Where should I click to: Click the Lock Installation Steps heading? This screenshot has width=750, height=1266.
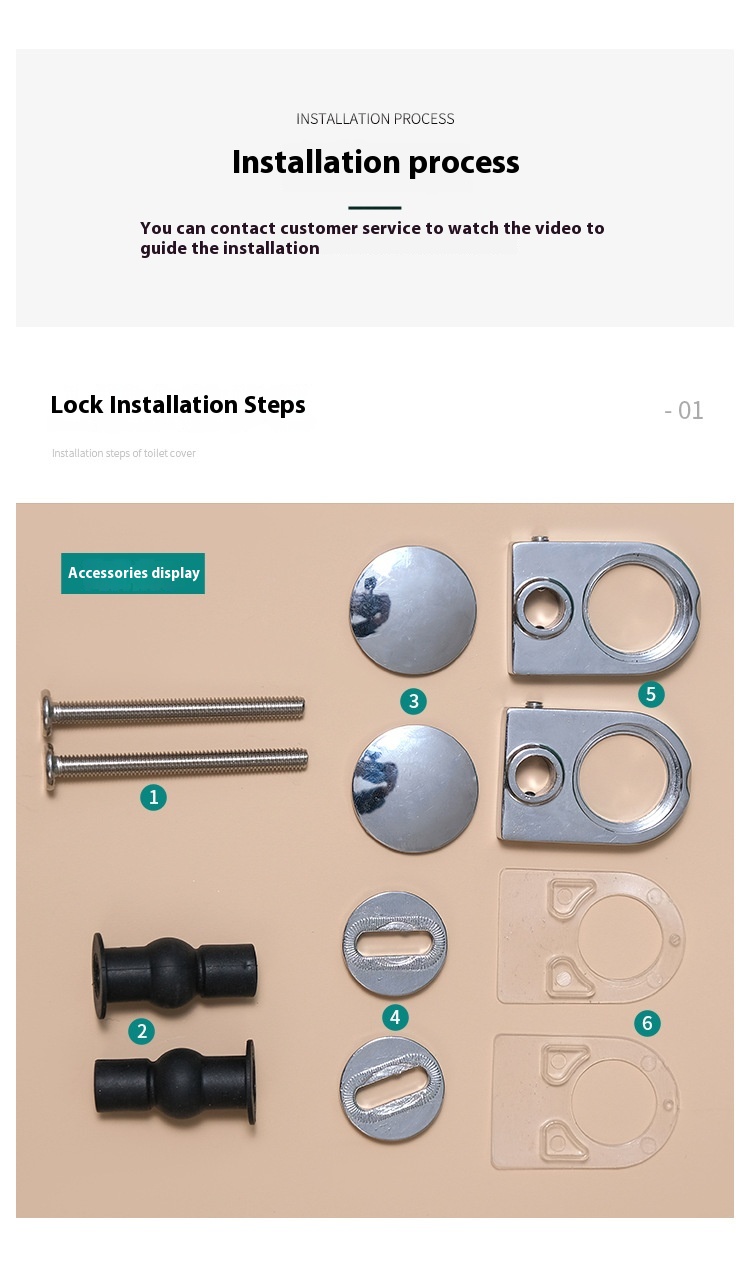178,405
